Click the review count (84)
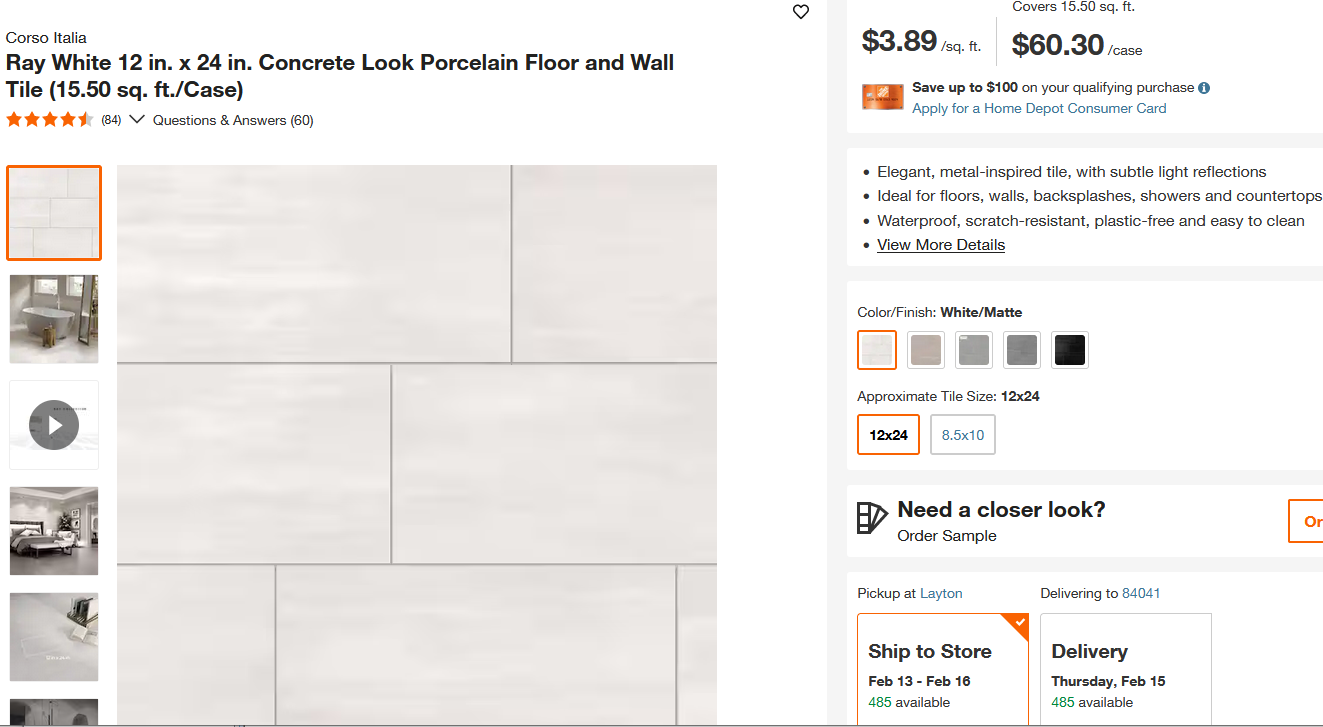Viewport: 1323px width, 727px height. pyautogui.click(x=111, y=120)
